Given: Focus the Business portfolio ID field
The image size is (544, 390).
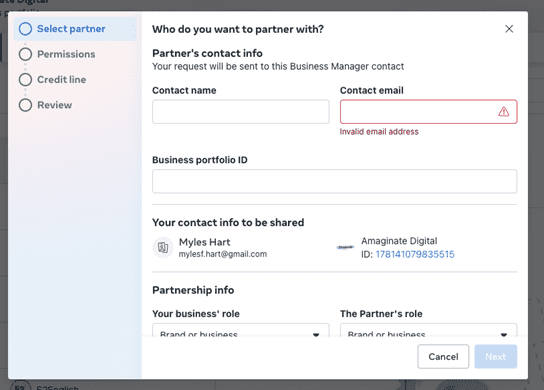Looking at the screenshot, I should (x=334, y=181).
